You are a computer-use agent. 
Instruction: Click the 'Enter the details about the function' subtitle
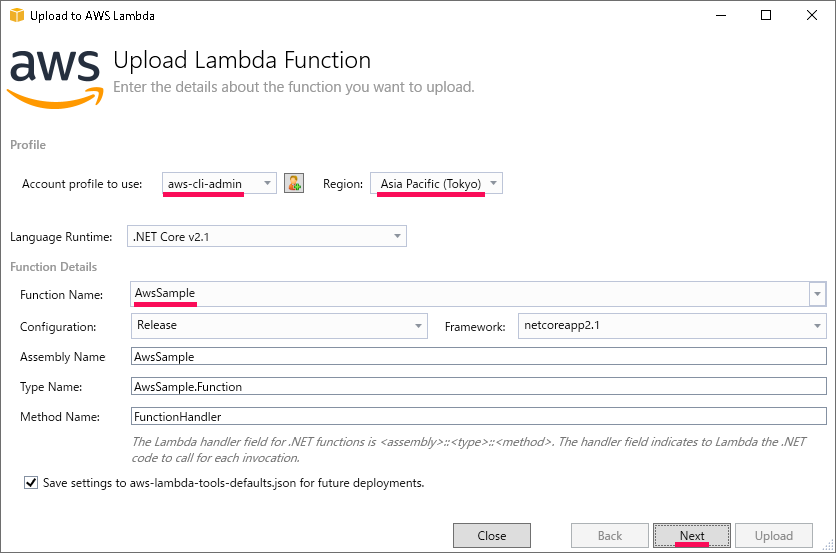pyautogui.click(x=294, y=87)
